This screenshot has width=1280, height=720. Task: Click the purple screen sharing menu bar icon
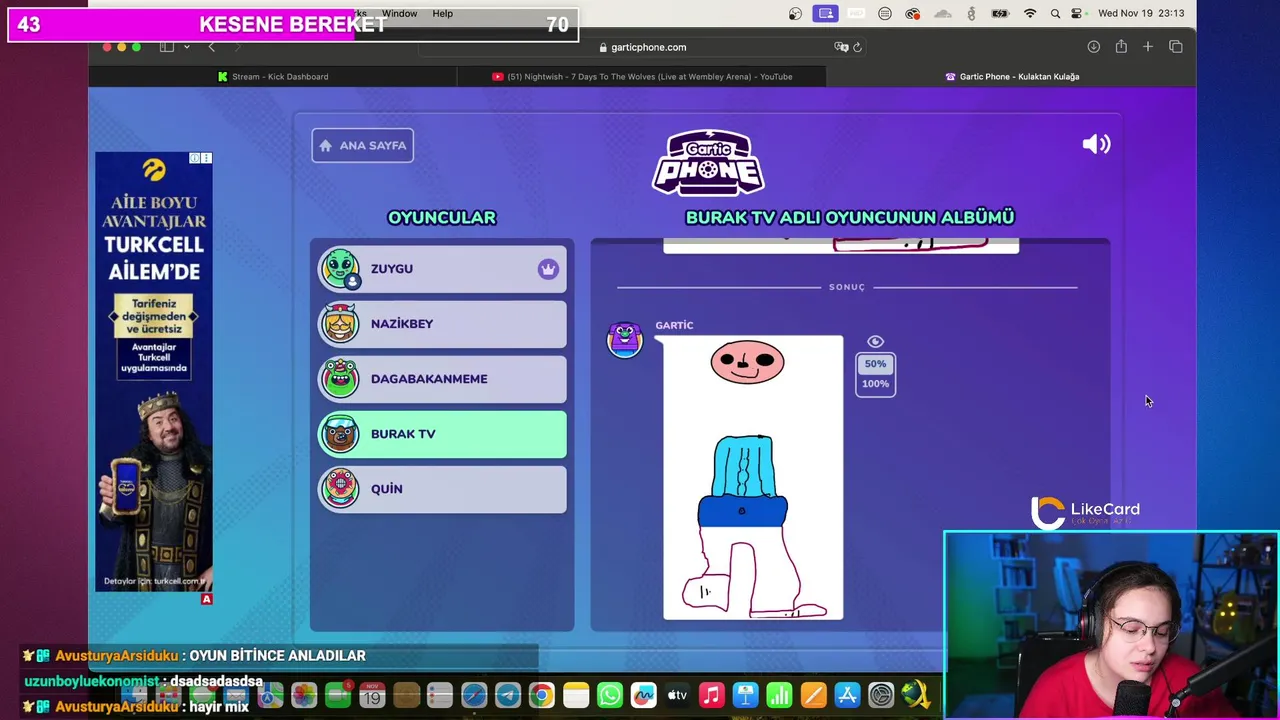click(x=825, y=13)
